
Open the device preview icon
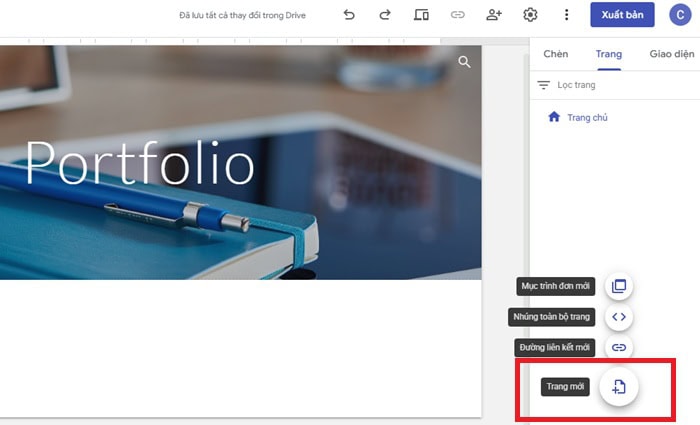(x=421, y=15)
